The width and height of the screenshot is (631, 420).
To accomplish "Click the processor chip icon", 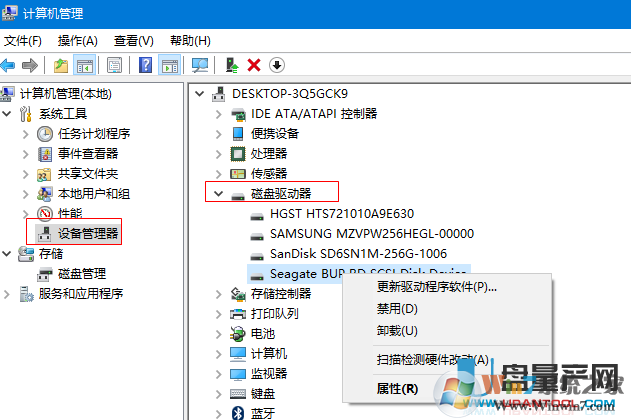I will point(238,154).
